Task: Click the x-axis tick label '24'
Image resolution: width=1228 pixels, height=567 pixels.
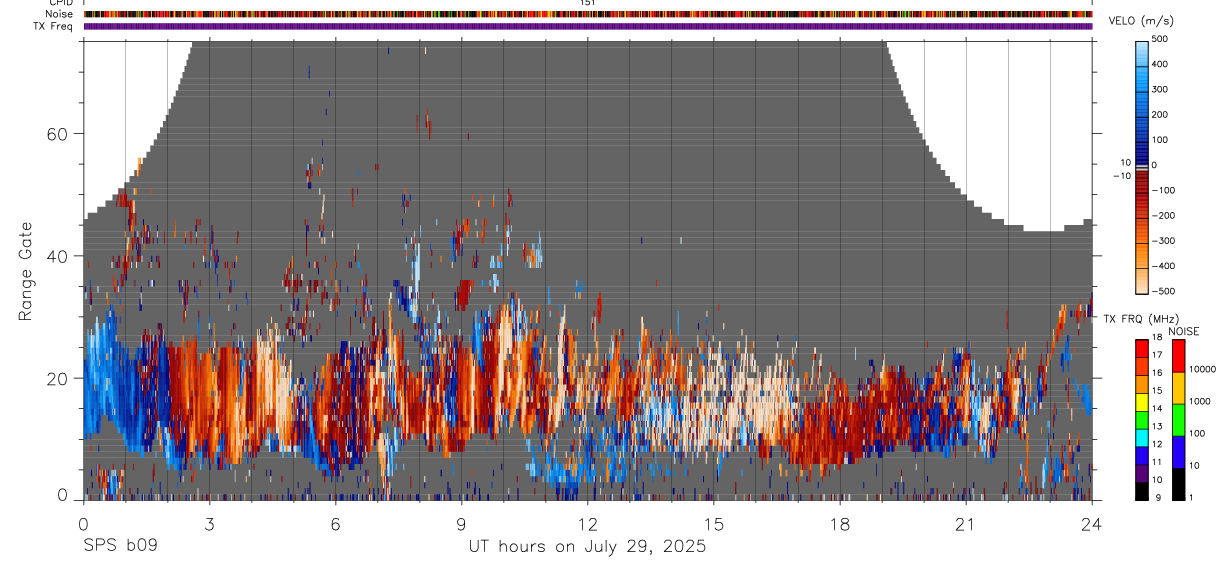Action: 1091,524
